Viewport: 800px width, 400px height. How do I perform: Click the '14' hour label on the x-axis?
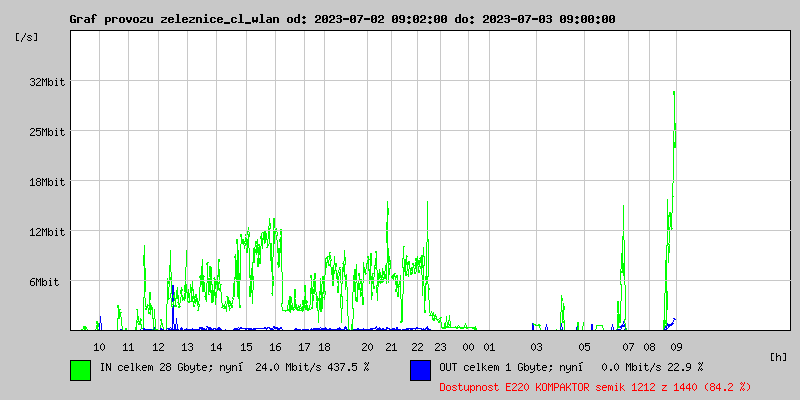click(216, 347)
